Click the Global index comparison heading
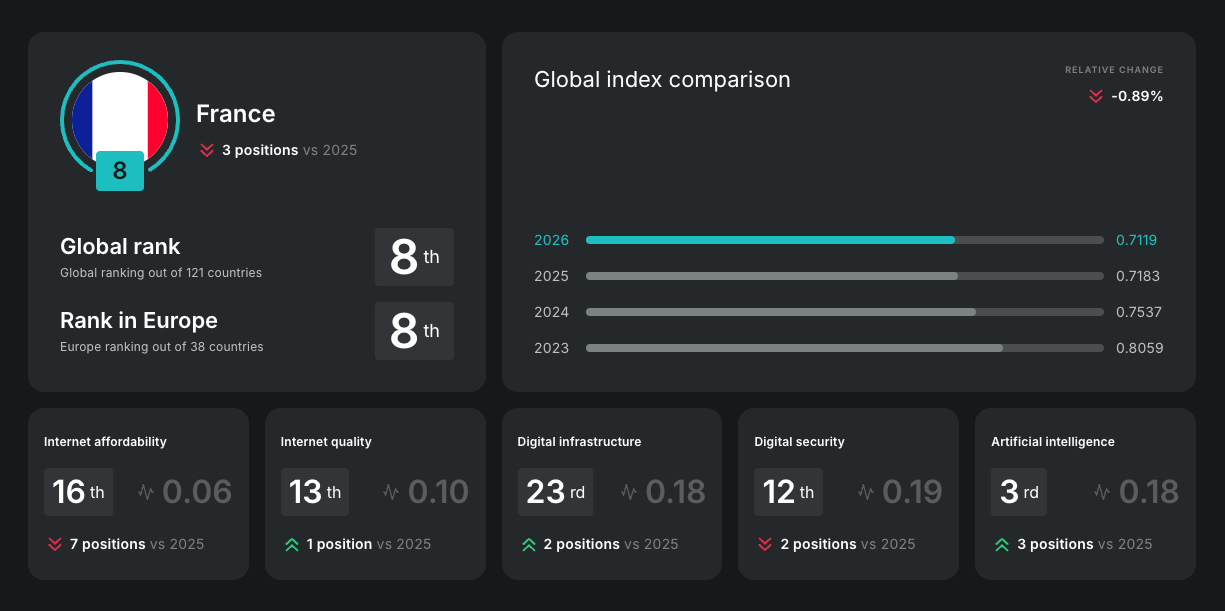Image resolution: width=1225 pixels, height=611 pixels. [662, 80]
